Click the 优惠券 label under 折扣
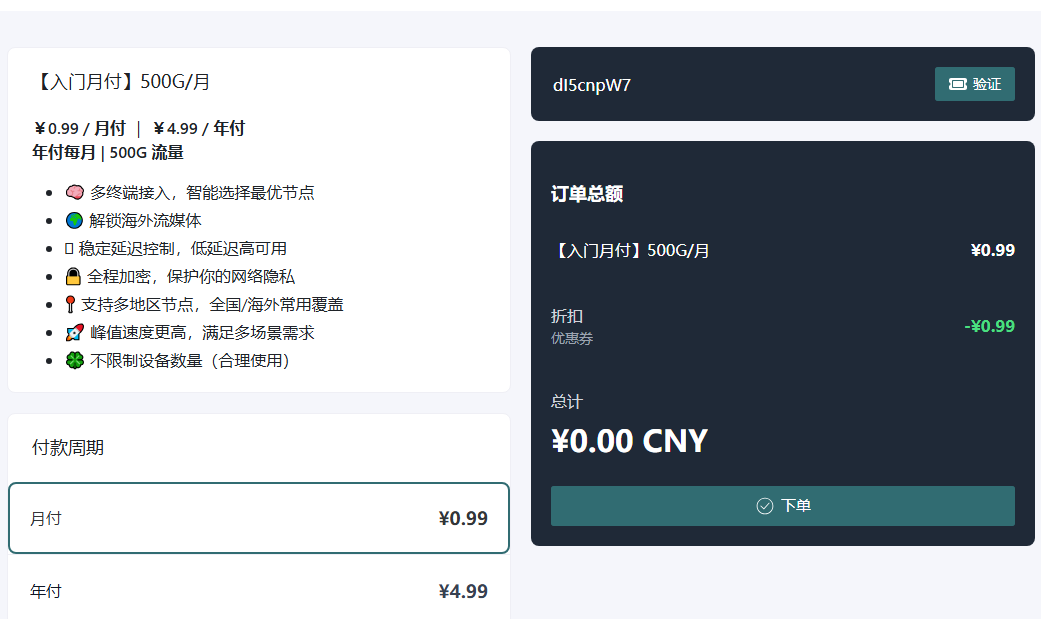The width and height of the screenshot is (1041, 620). click(x=572, y=338)
